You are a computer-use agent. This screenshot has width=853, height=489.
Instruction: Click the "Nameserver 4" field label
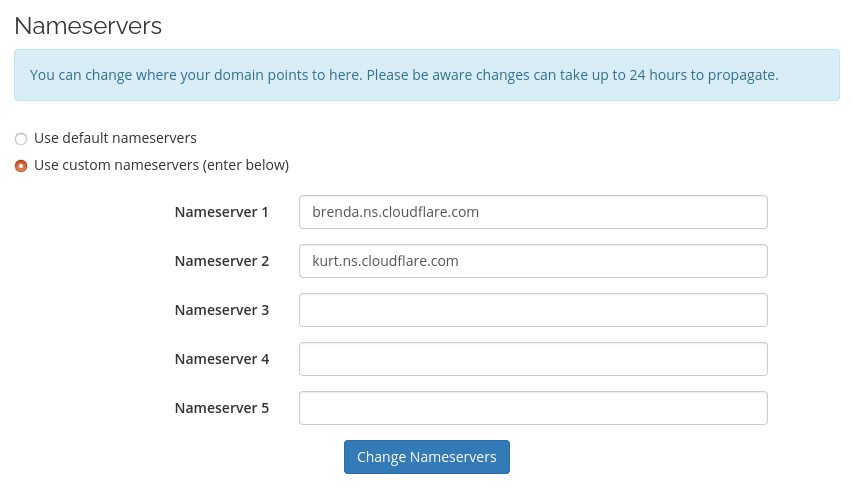coord(221,359)
